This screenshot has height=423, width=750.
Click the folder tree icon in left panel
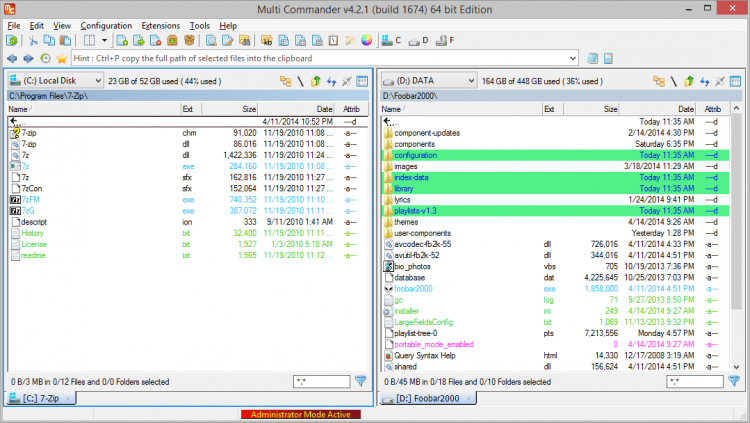pyautogui.click(x=286, y=81)
